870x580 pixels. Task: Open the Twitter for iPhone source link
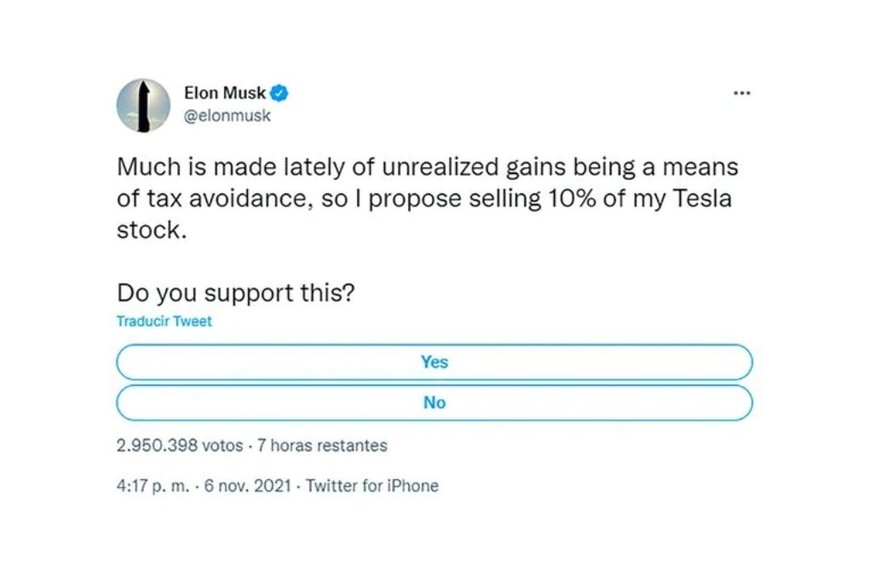click(371, 486)
